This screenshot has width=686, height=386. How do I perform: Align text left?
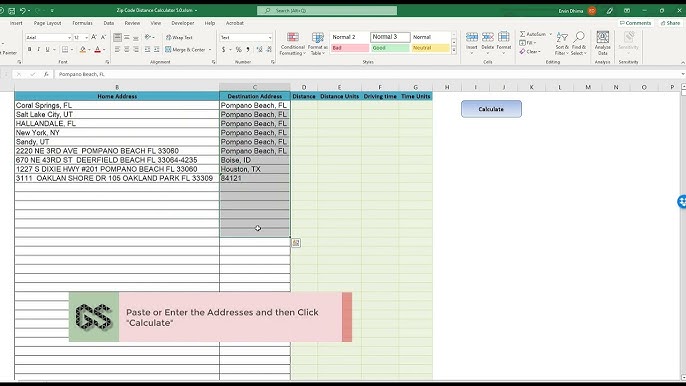[117, 49]
